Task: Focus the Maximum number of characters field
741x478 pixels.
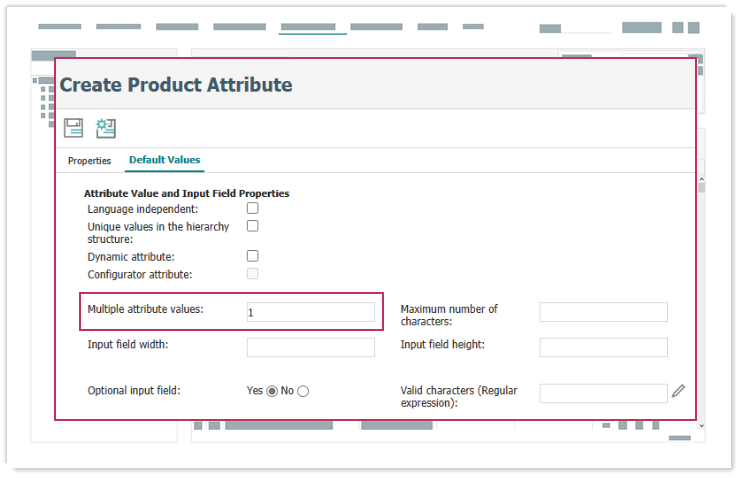Action: click(603, 312)
